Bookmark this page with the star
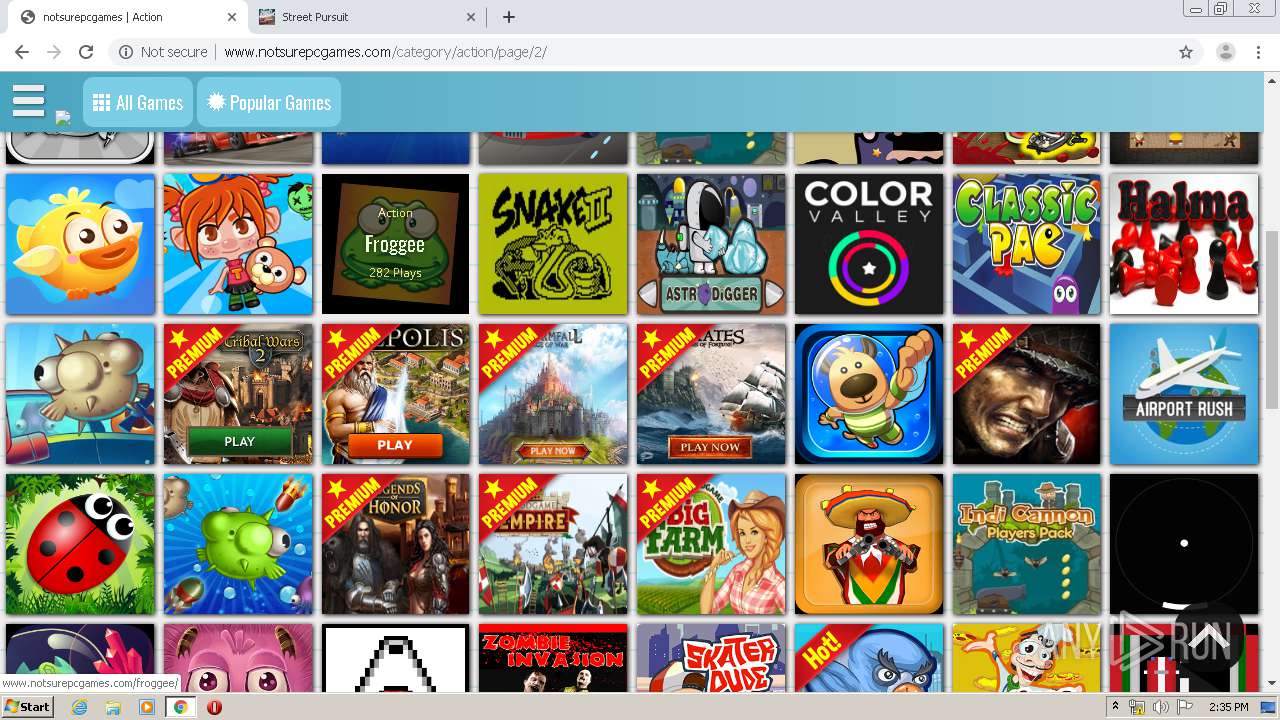 point(1186,52)
